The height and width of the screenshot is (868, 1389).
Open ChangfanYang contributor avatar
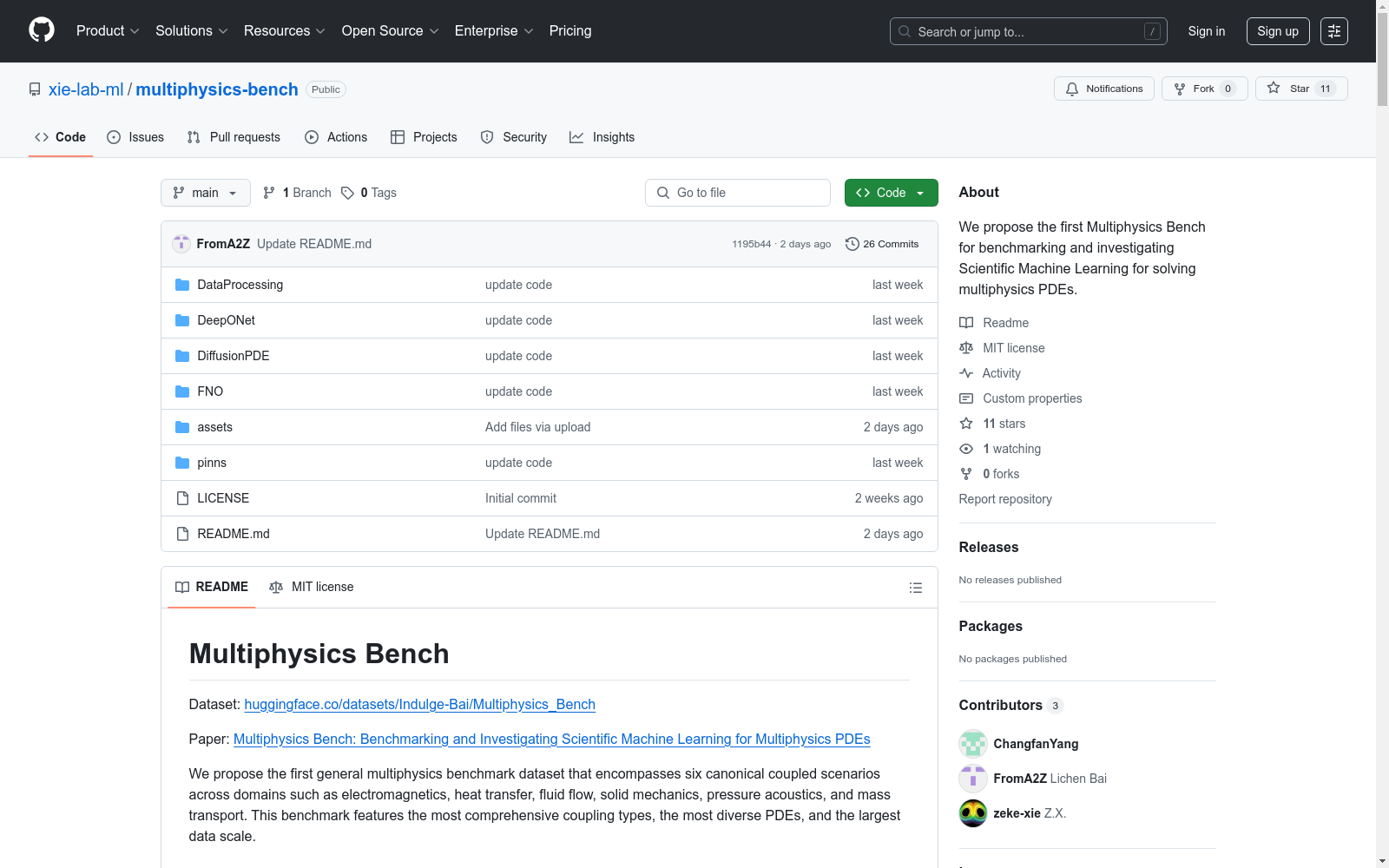973,744
